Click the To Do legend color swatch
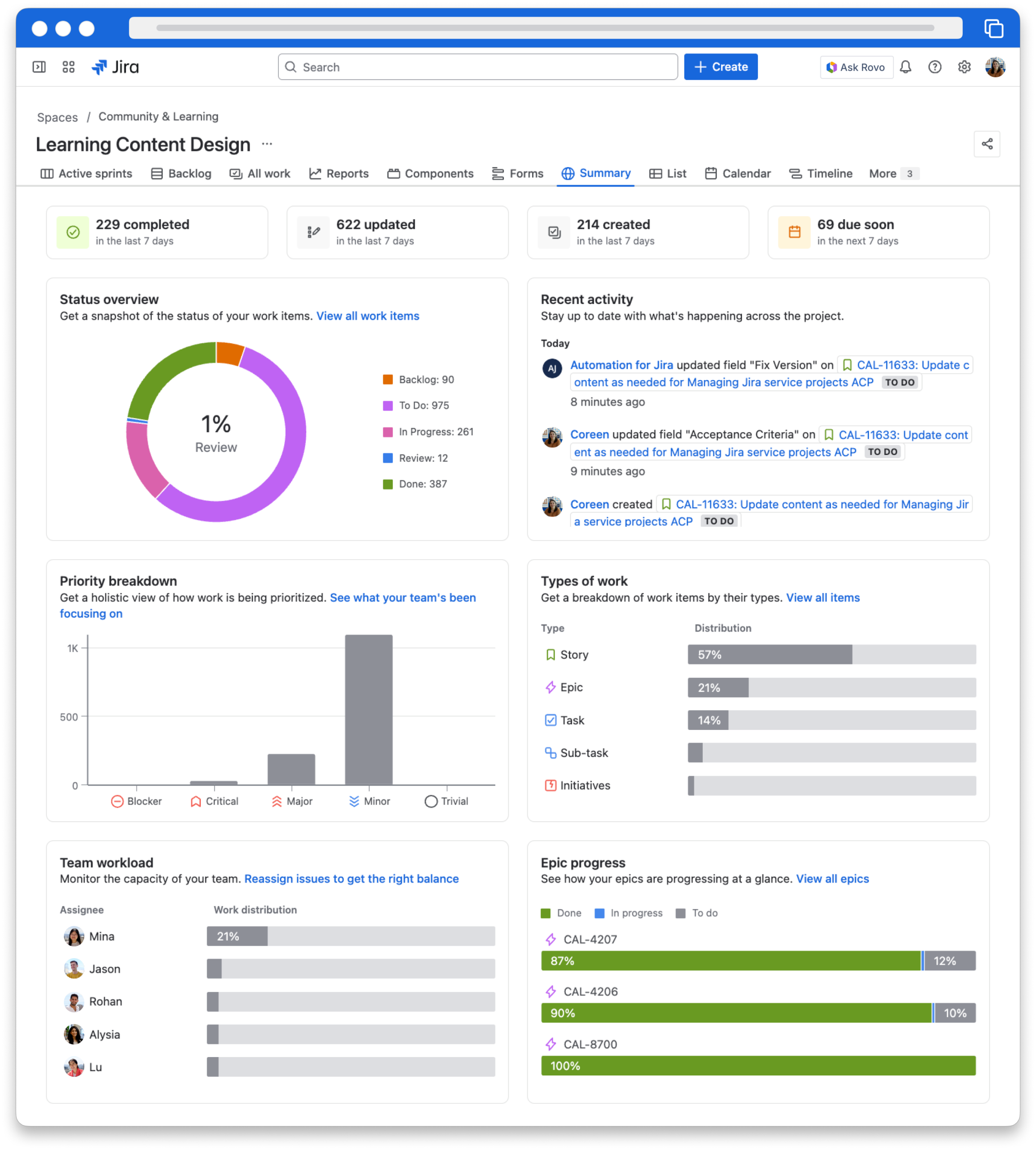The height and width of the screenshot is (1150, 1036). click(x=388, y=405)
